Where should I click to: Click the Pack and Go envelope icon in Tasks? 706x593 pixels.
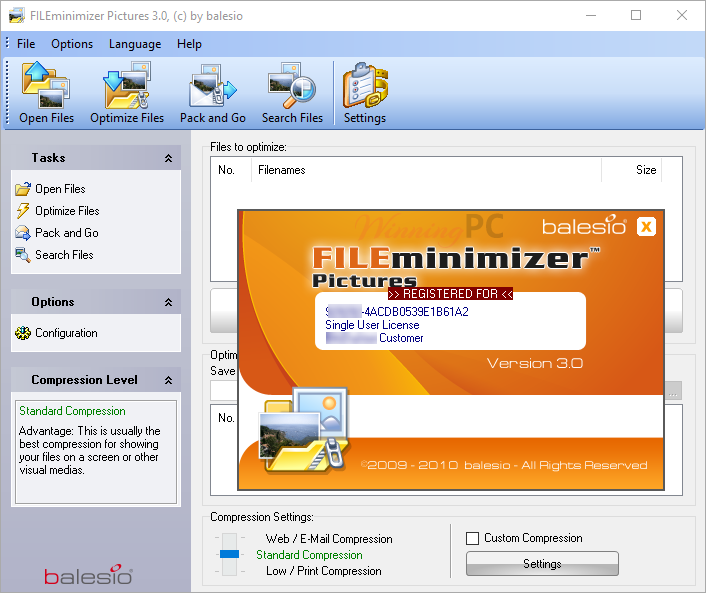23,233
